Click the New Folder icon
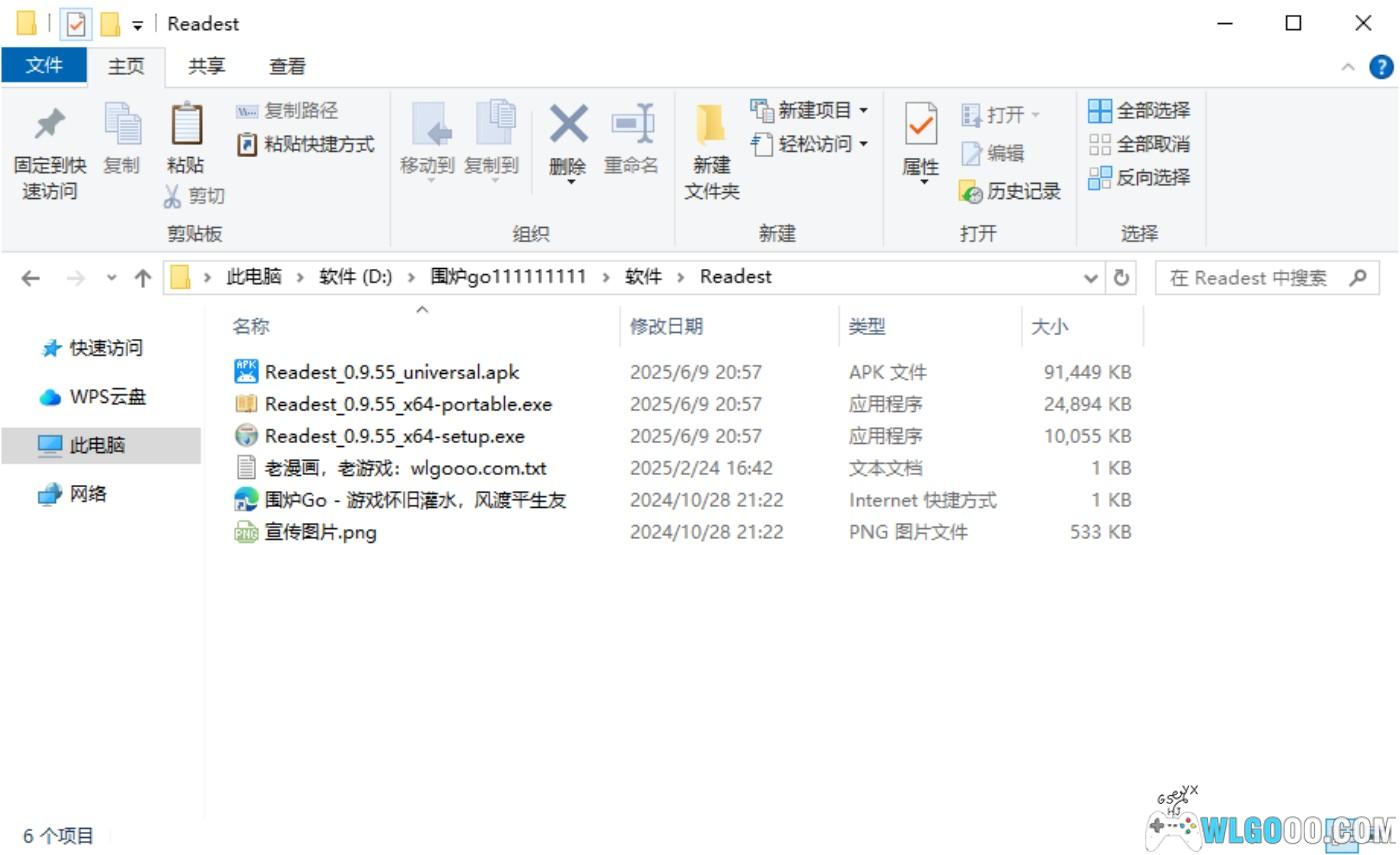 [x=711, y=125]
